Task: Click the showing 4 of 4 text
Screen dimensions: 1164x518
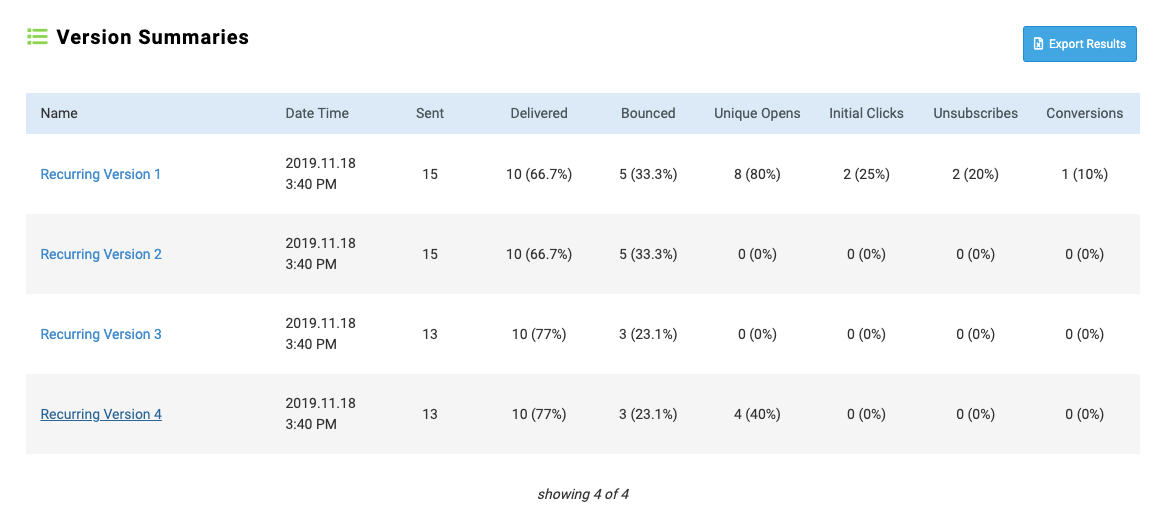Action: pos(583,494)
